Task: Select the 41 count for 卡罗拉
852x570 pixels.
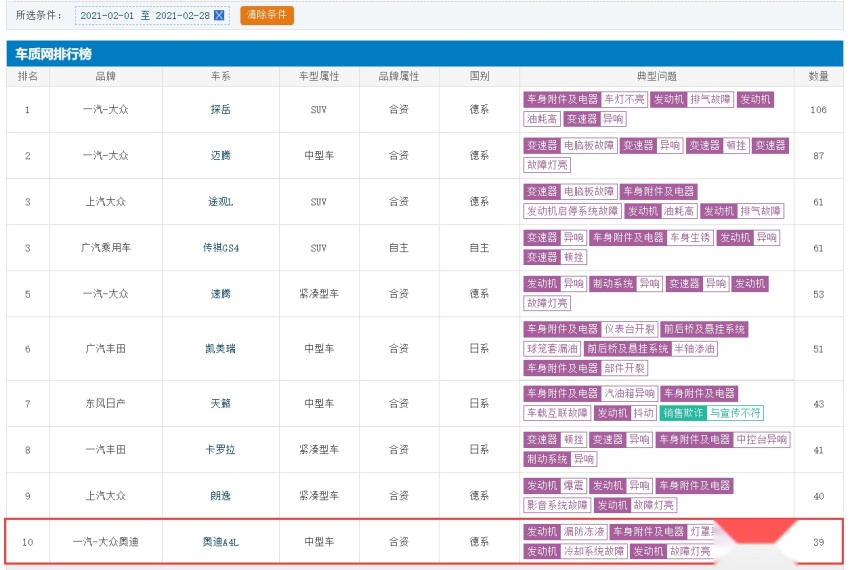Action: pyautogui.click(x=818, y=450)
